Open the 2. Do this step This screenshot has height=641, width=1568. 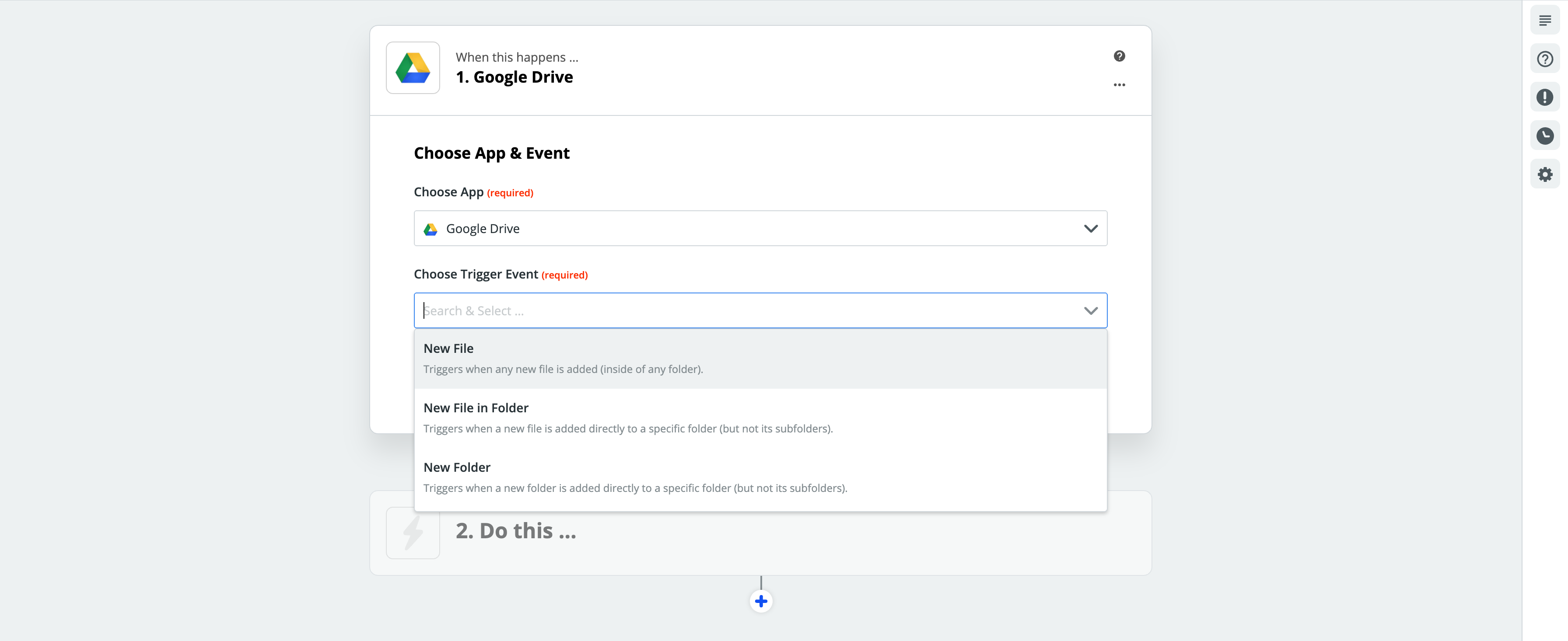coord(760,533)
